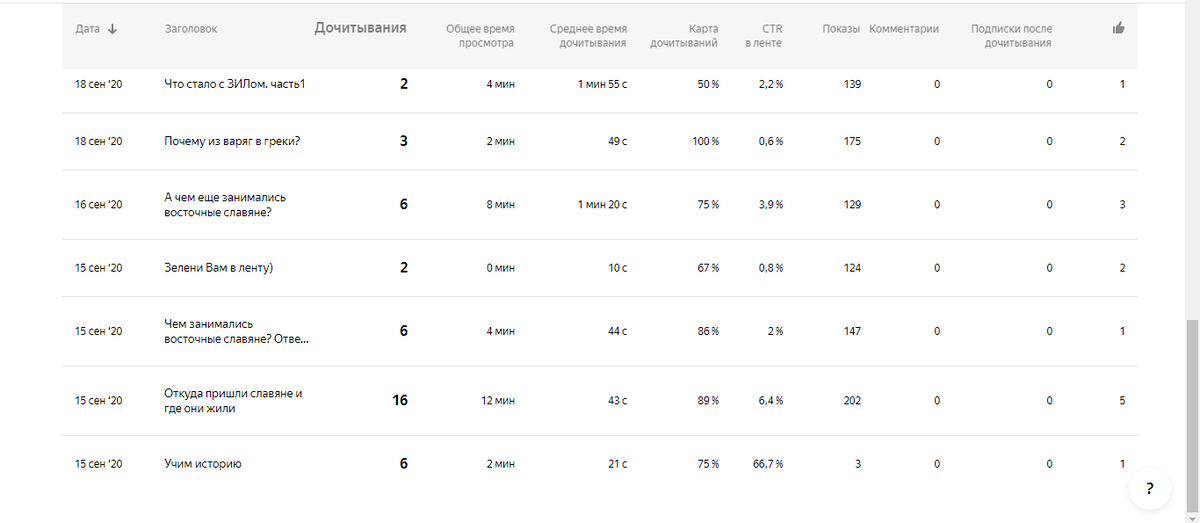Open article "Что стало с ЗИЛом. часть1"

pos(234,84)
